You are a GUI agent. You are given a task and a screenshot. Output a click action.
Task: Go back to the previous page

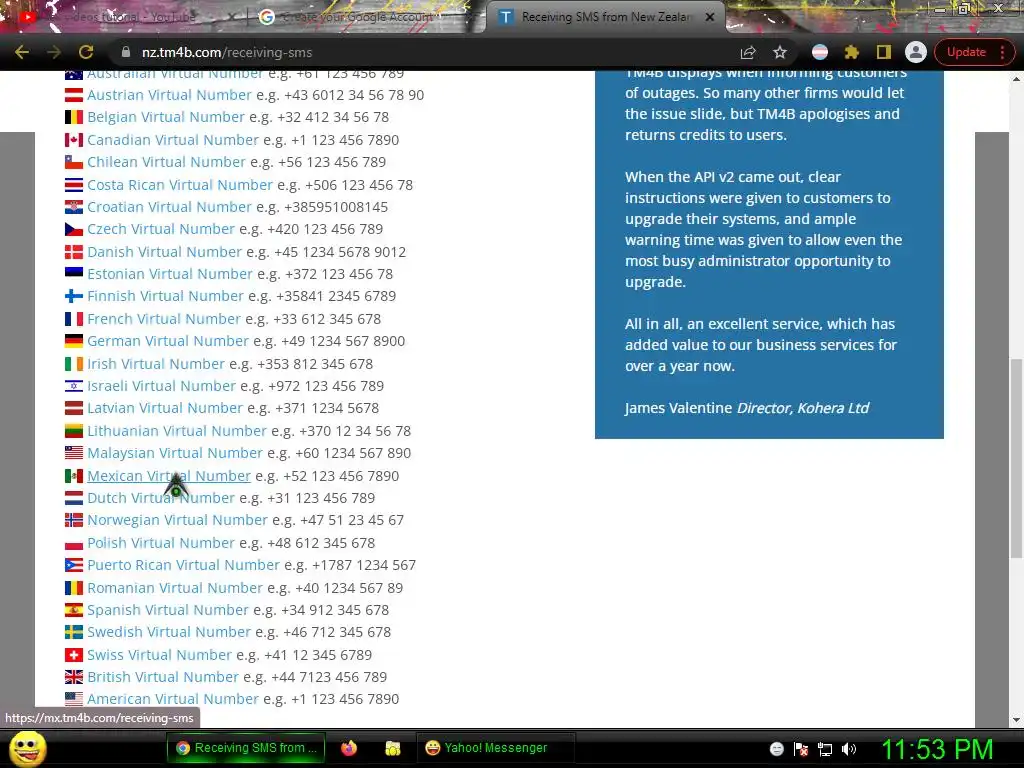pos(22,52)
